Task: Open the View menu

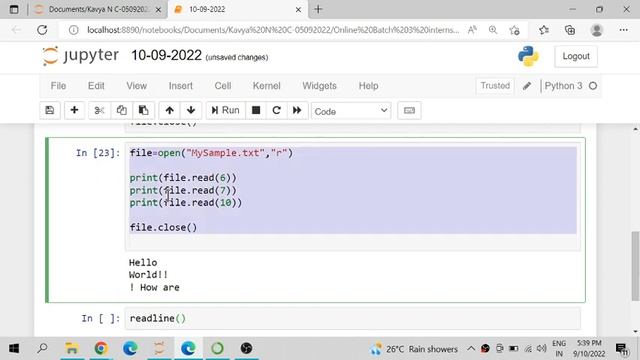Action: [136, 86]
